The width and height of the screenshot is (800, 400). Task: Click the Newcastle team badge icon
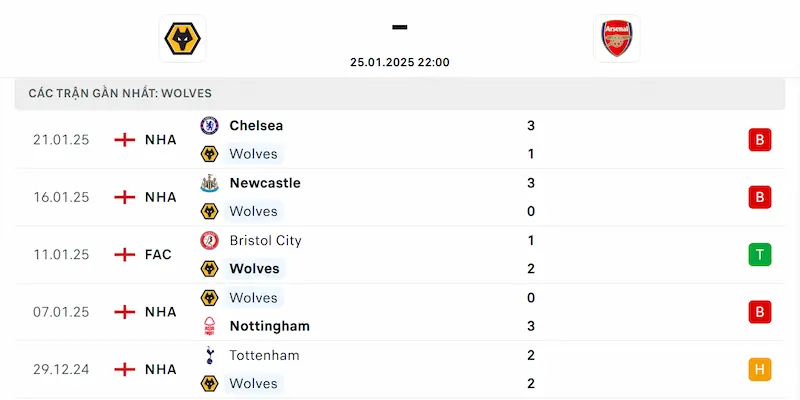[210, 183]
